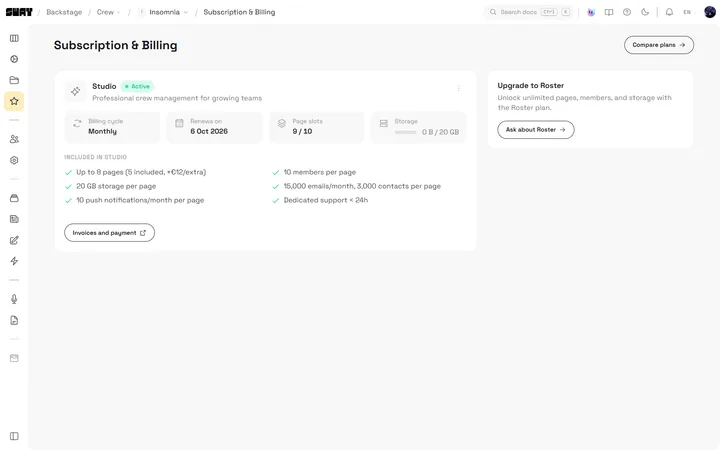
Task: Click the renews-on calendar icon
Action: [180, 123]
